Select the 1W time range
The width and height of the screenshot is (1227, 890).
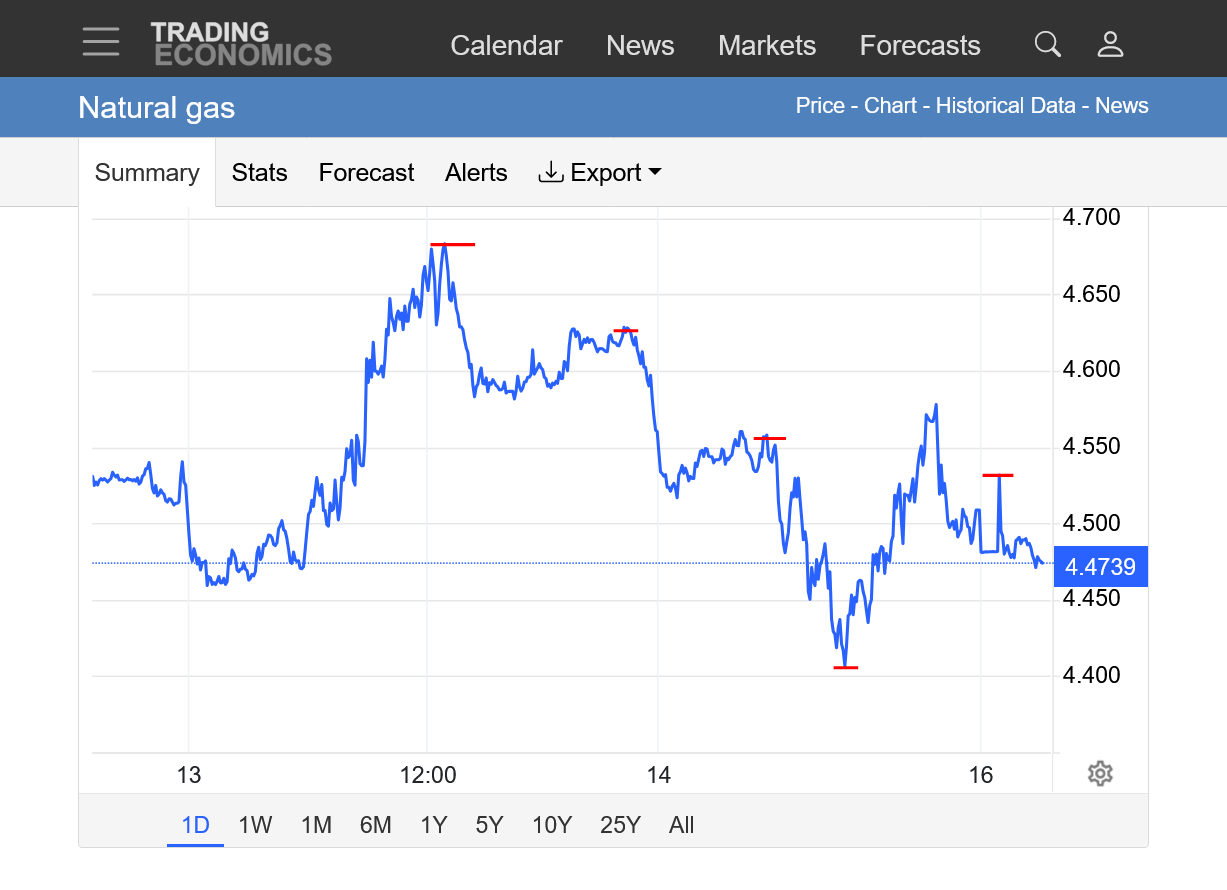click(255, 825)
